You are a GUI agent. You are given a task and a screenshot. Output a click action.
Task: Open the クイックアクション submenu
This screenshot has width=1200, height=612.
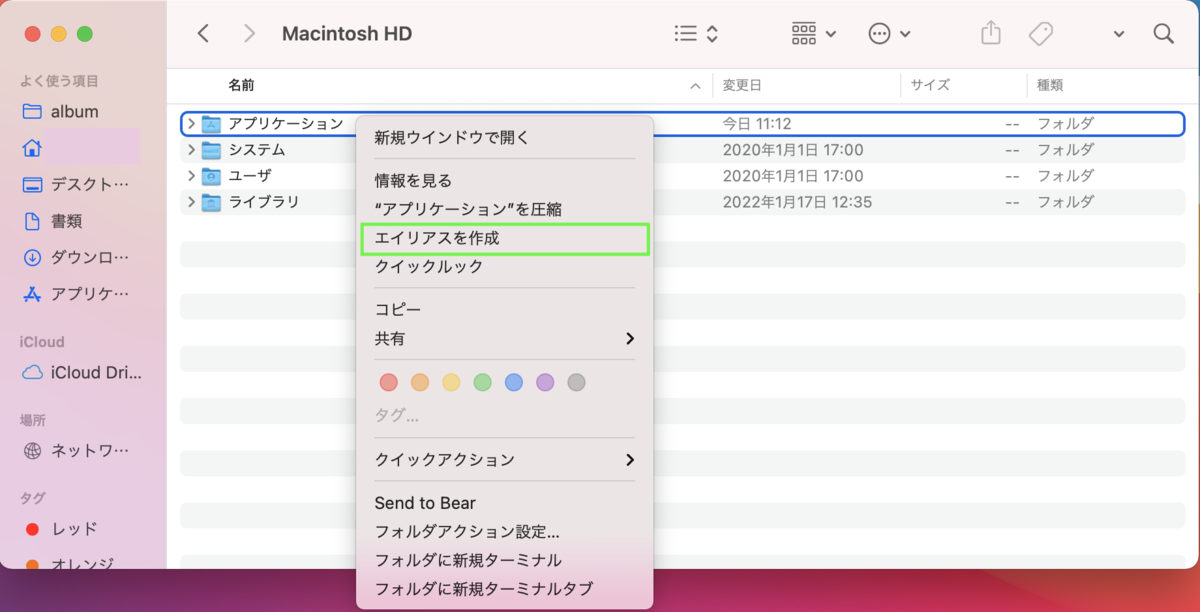(505, 460)
